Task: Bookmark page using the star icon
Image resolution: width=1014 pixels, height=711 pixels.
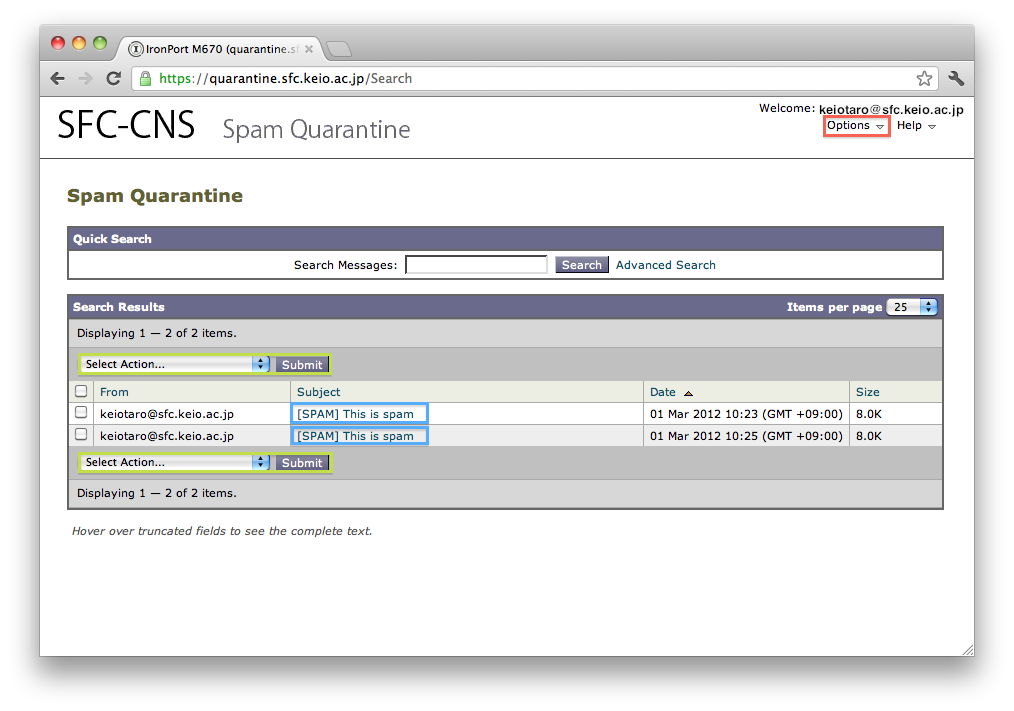Action: 924,79
